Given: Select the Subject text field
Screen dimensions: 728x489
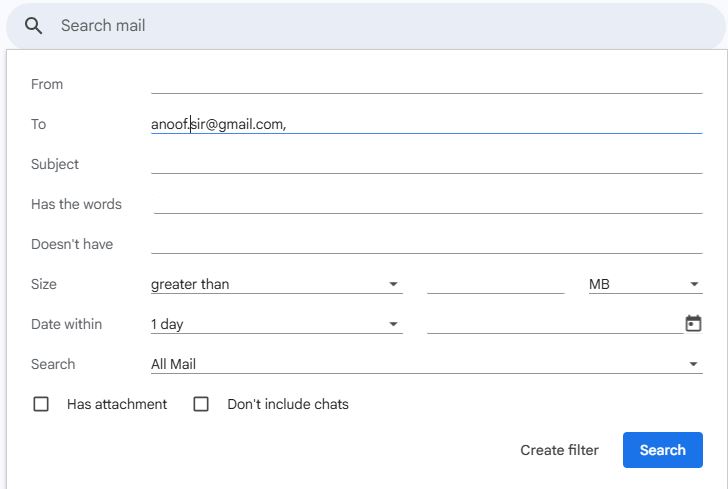Looking at the screenshot, I should click(x=426, y=163).
